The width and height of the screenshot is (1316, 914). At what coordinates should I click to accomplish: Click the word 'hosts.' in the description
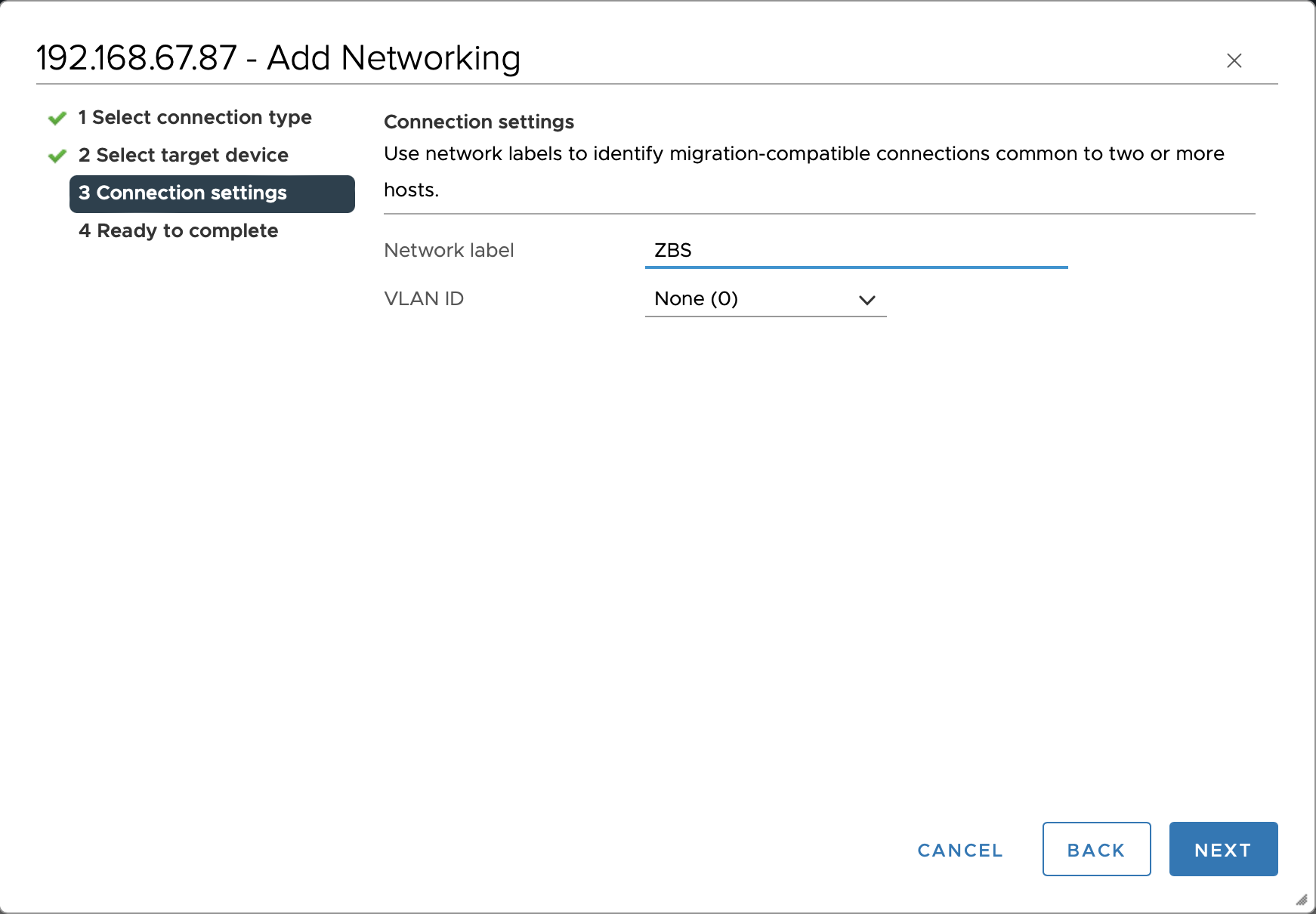(411, 190)
